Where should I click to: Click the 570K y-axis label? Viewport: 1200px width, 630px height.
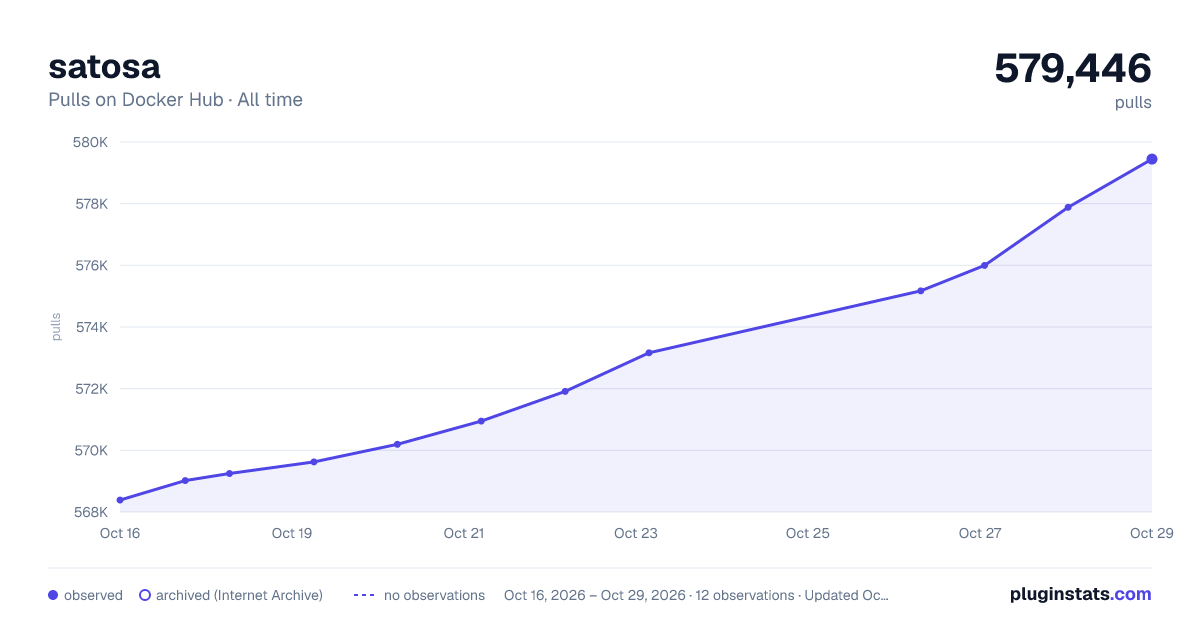pos(91,451)
